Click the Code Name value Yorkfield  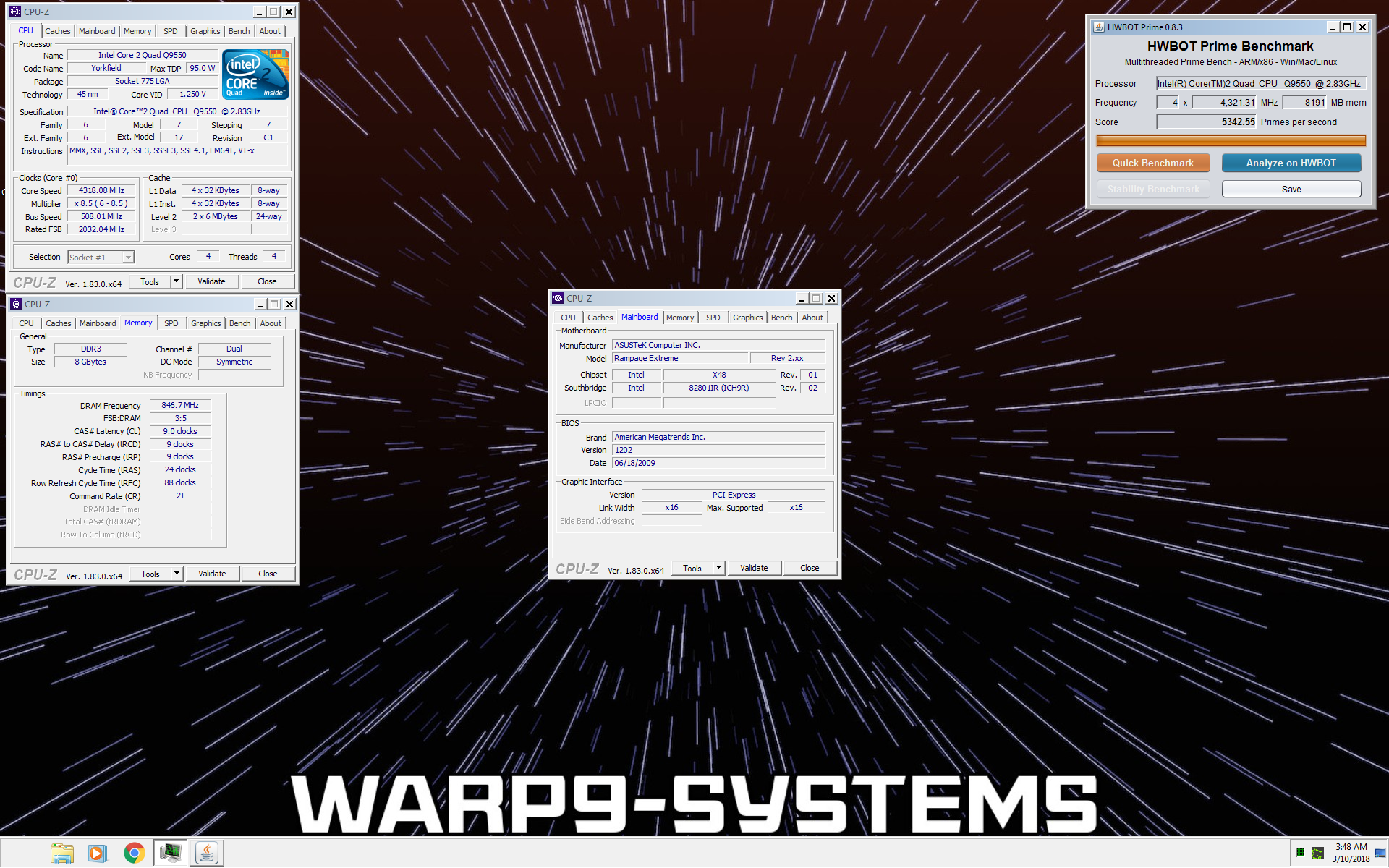tap(106, 68)
